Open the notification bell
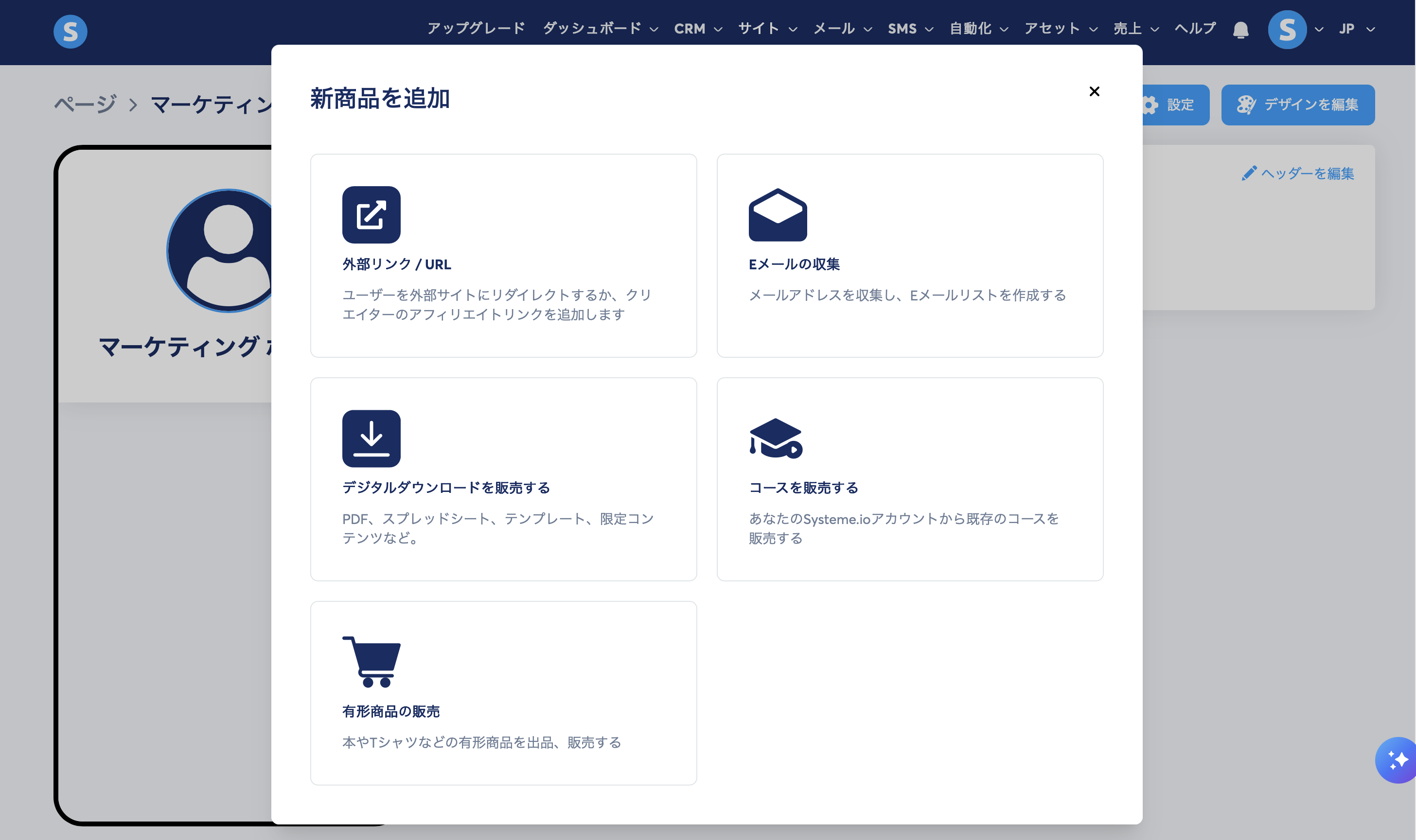Screen dimensions: 1416x840 click(1240, 30)
